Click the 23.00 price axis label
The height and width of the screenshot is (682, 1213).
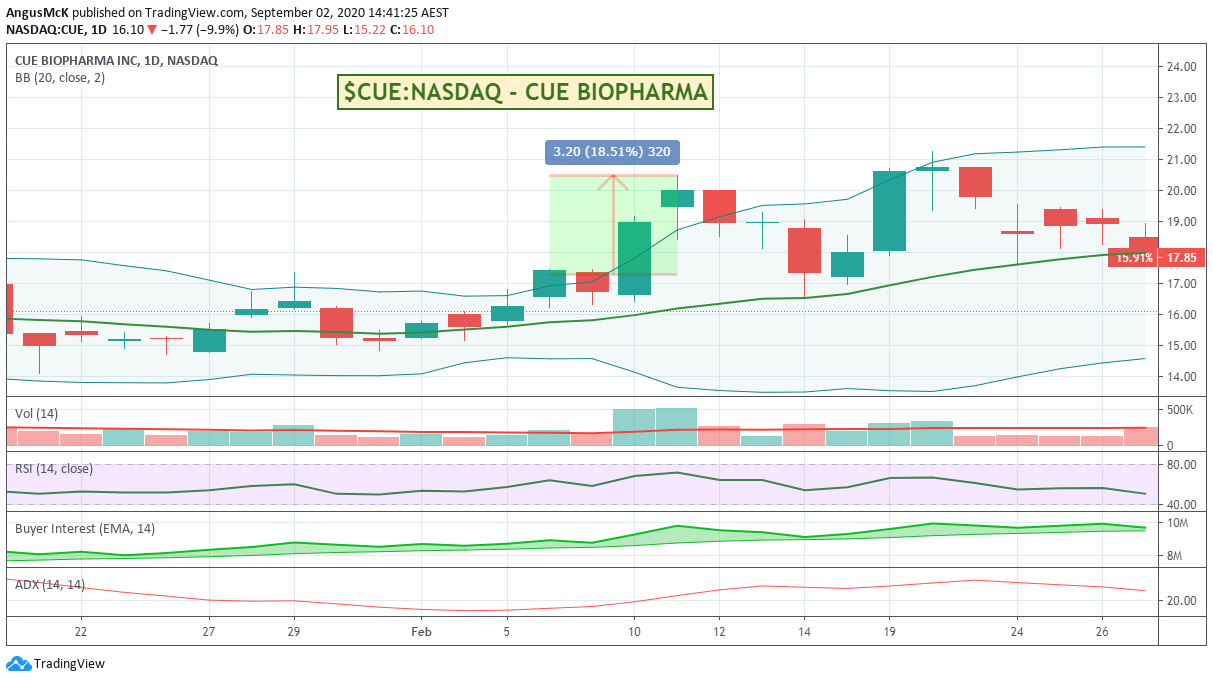tap(1181, 98)
